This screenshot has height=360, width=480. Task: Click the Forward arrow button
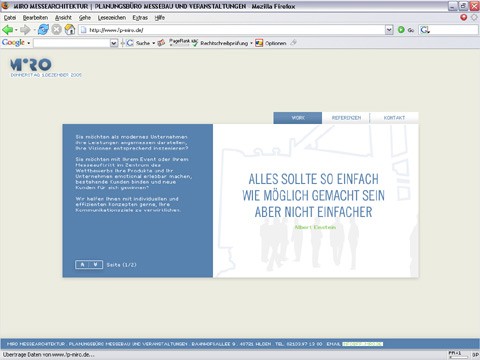point(25,30)
